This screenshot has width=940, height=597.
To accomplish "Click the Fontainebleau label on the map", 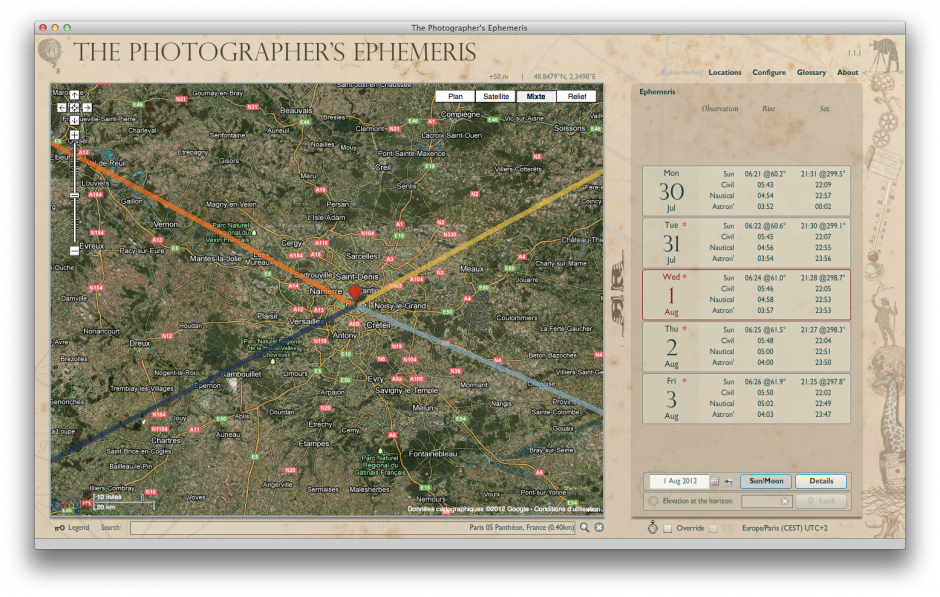I will pos(433,454).
